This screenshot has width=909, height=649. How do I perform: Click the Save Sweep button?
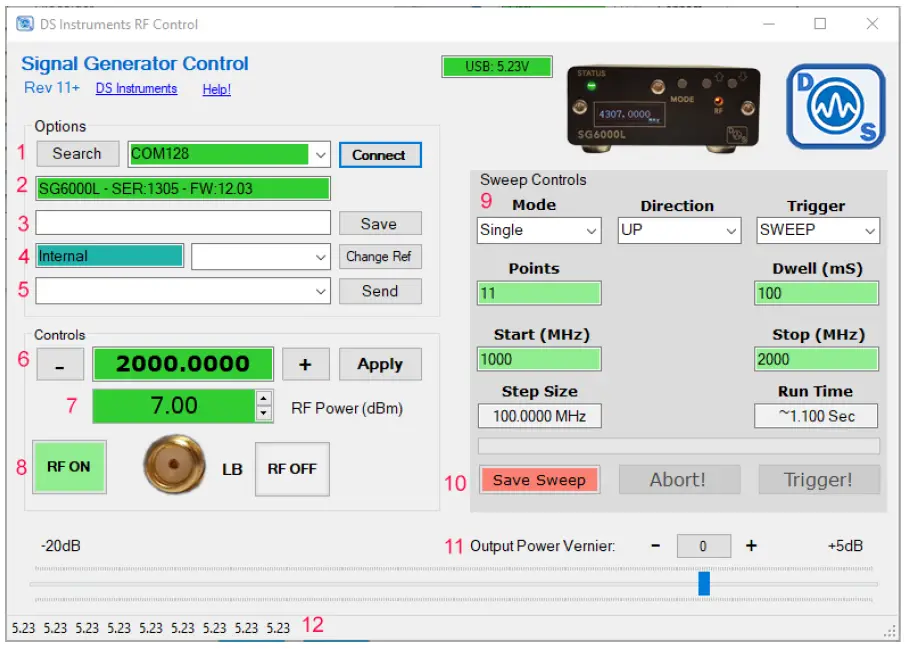(x=539, y=480)
